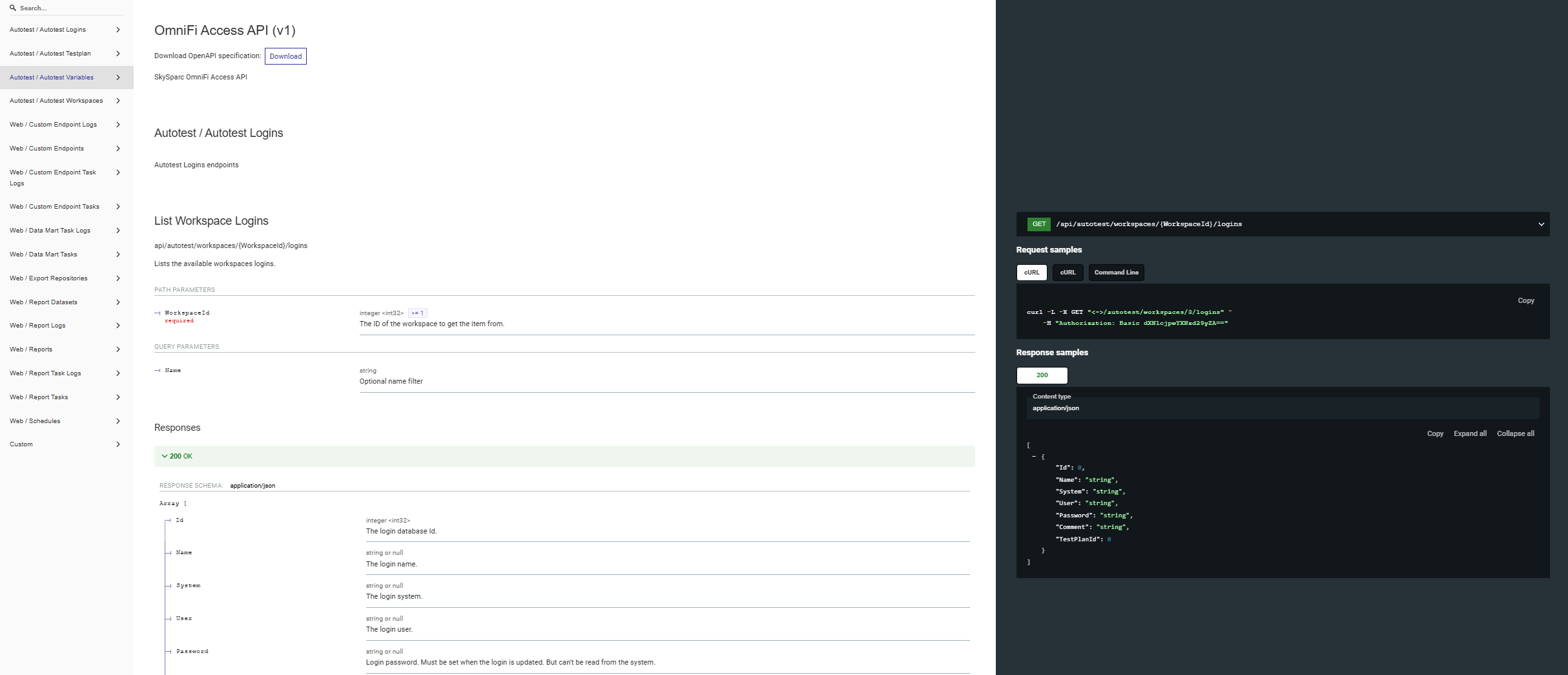
Task: Select the 200 response sample tab
Action: click(1042, 375)
